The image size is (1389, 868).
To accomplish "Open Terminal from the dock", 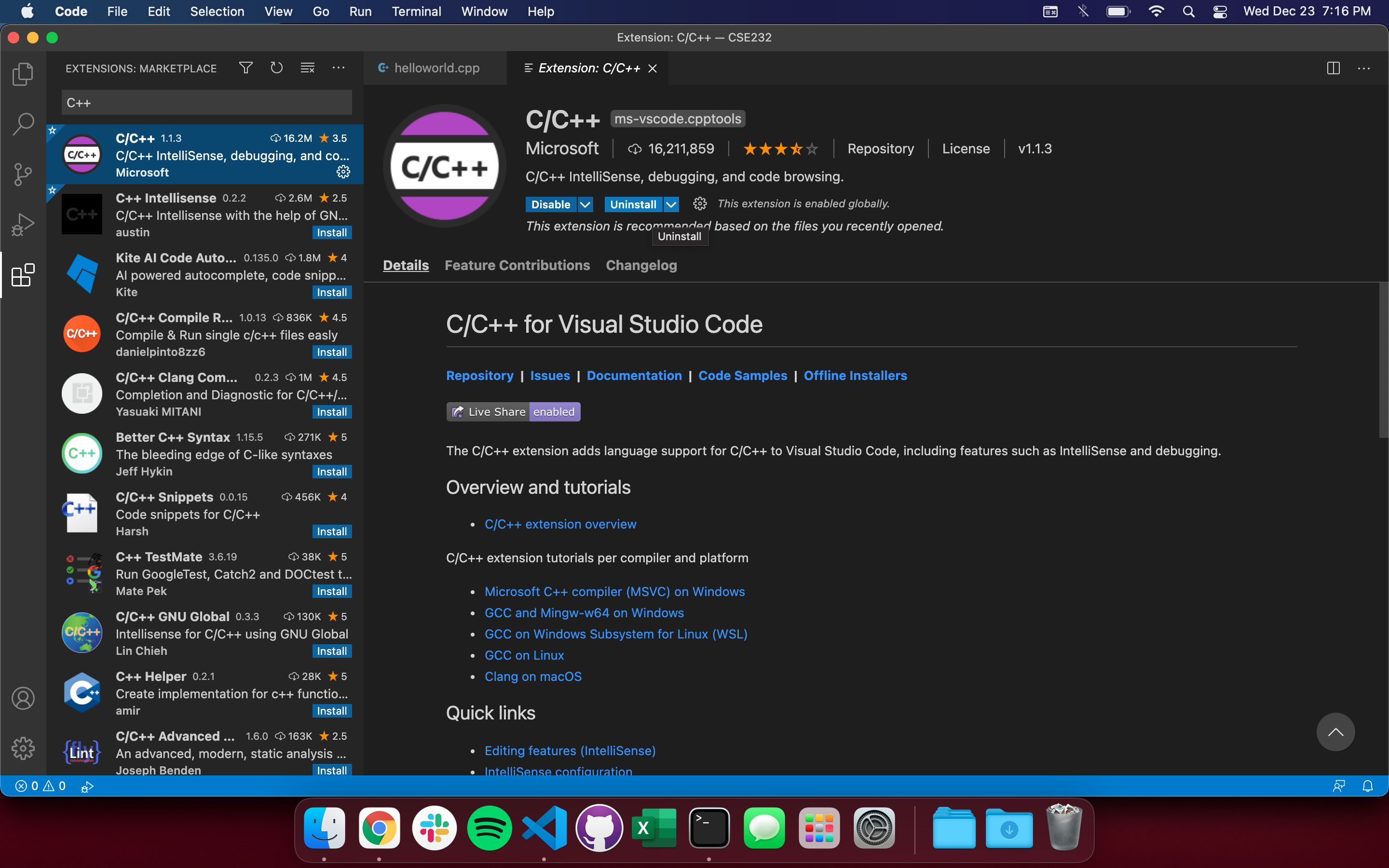I will (709, 828).
